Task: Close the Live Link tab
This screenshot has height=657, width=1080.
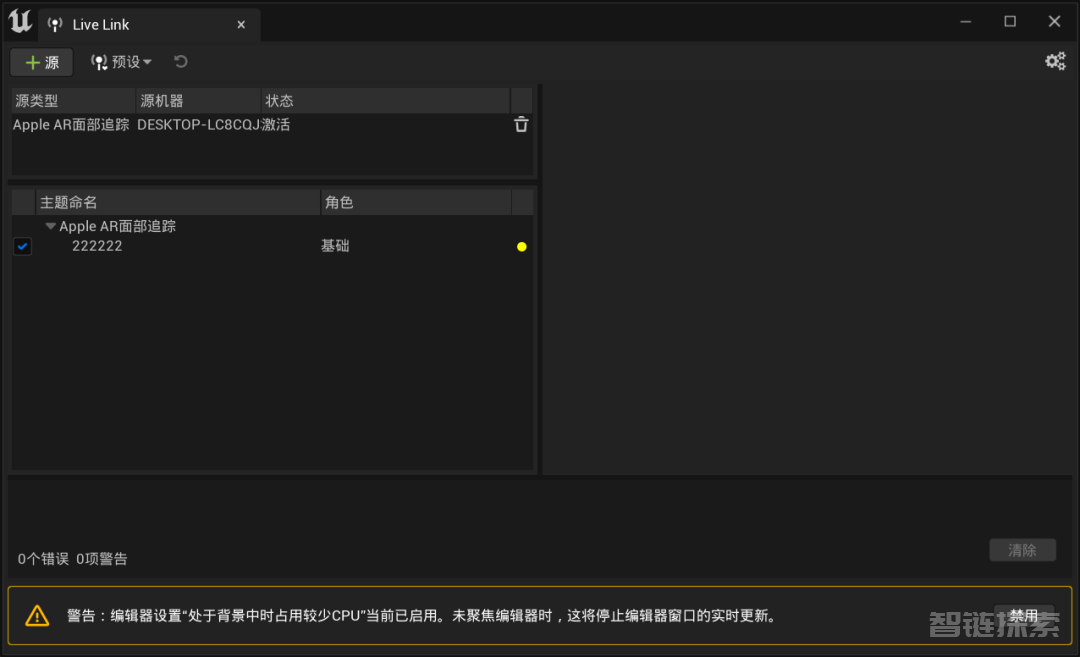Action: [241, 25]
